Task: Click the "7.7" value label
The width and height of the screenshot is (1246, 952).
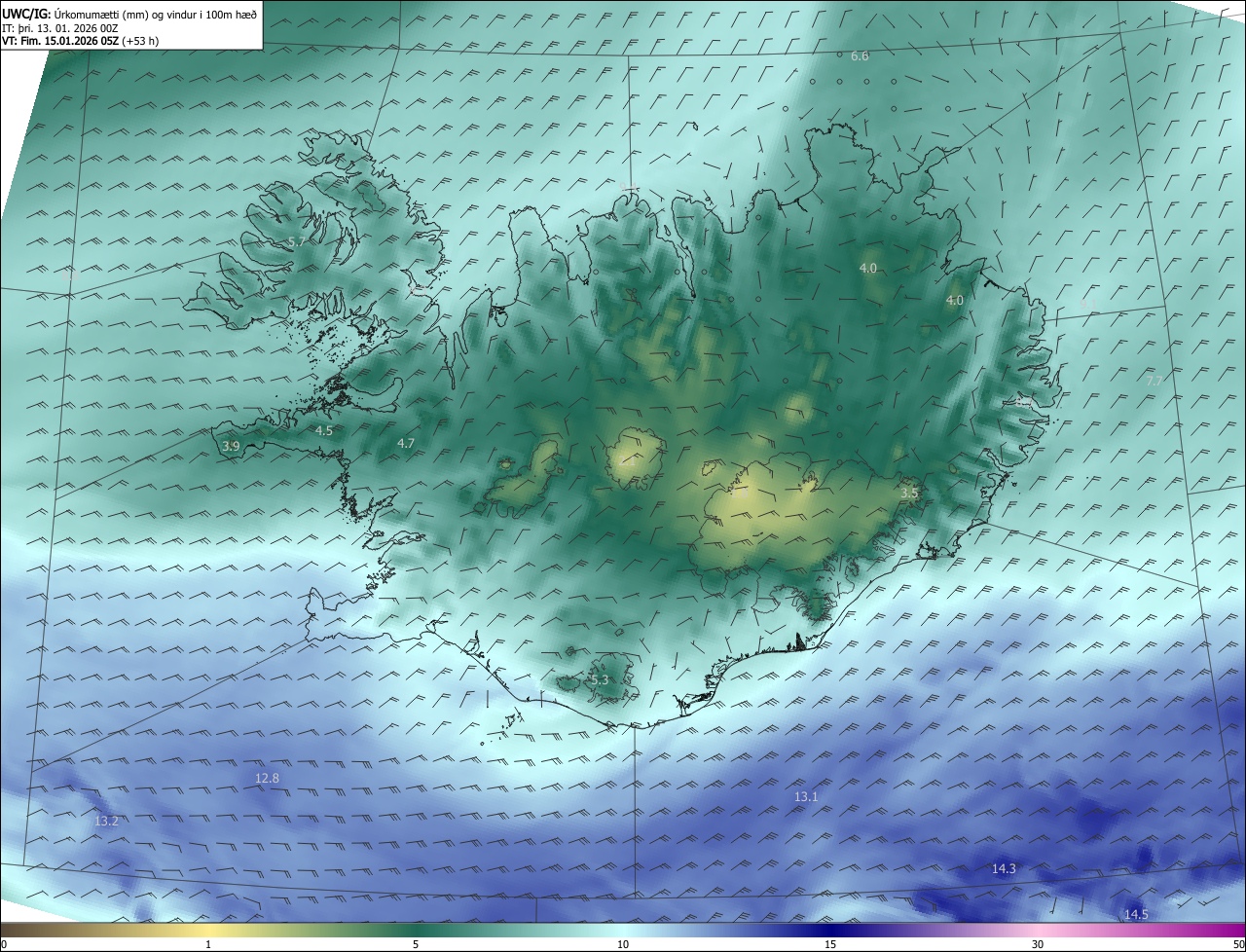Action: (x=1154, y=381)
